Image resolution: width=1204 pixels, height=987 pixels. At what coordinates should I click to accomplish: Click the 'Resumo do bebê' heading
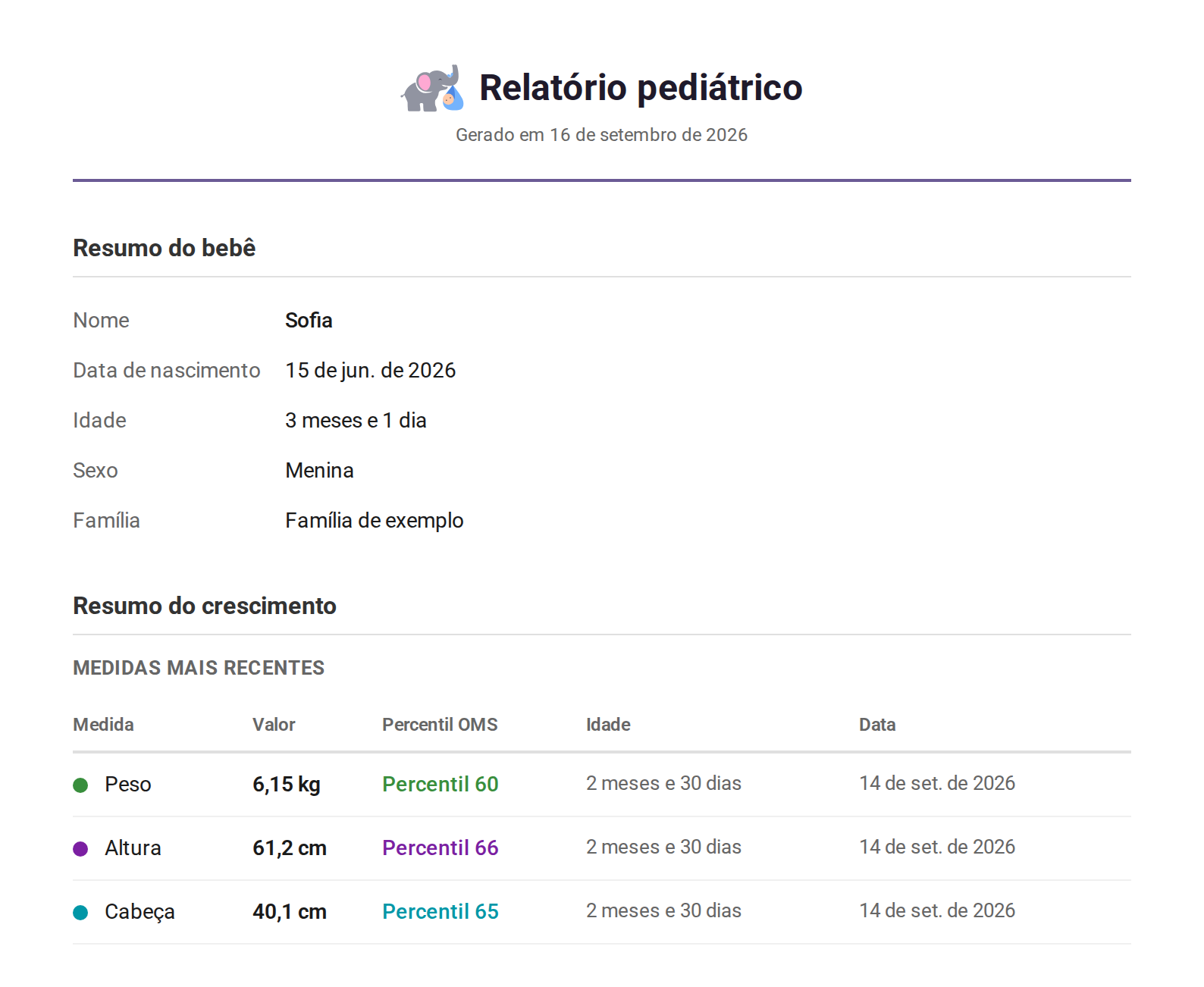click(165, 248)
